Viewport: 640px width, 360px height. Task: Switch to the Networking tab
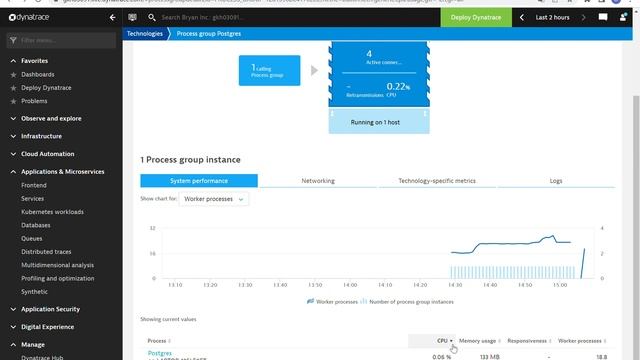318,181
